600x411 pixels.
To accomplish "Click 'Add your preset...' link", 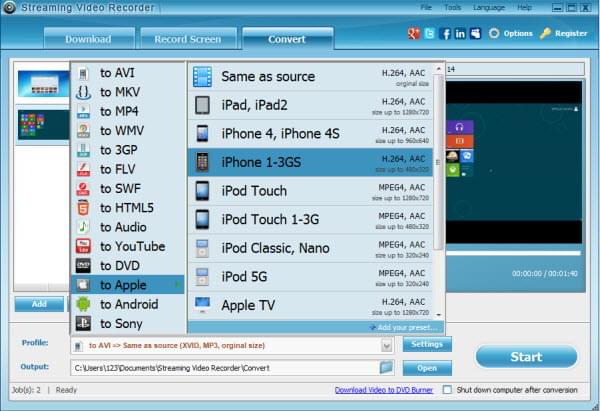I will (x=407, y=328).
